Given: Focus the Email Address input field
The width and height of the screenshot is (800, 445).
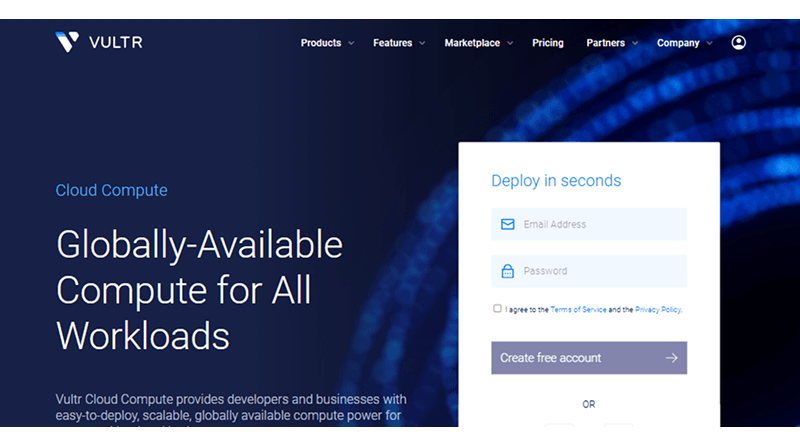Looking at the screenshot, I should tap(589, 224).
